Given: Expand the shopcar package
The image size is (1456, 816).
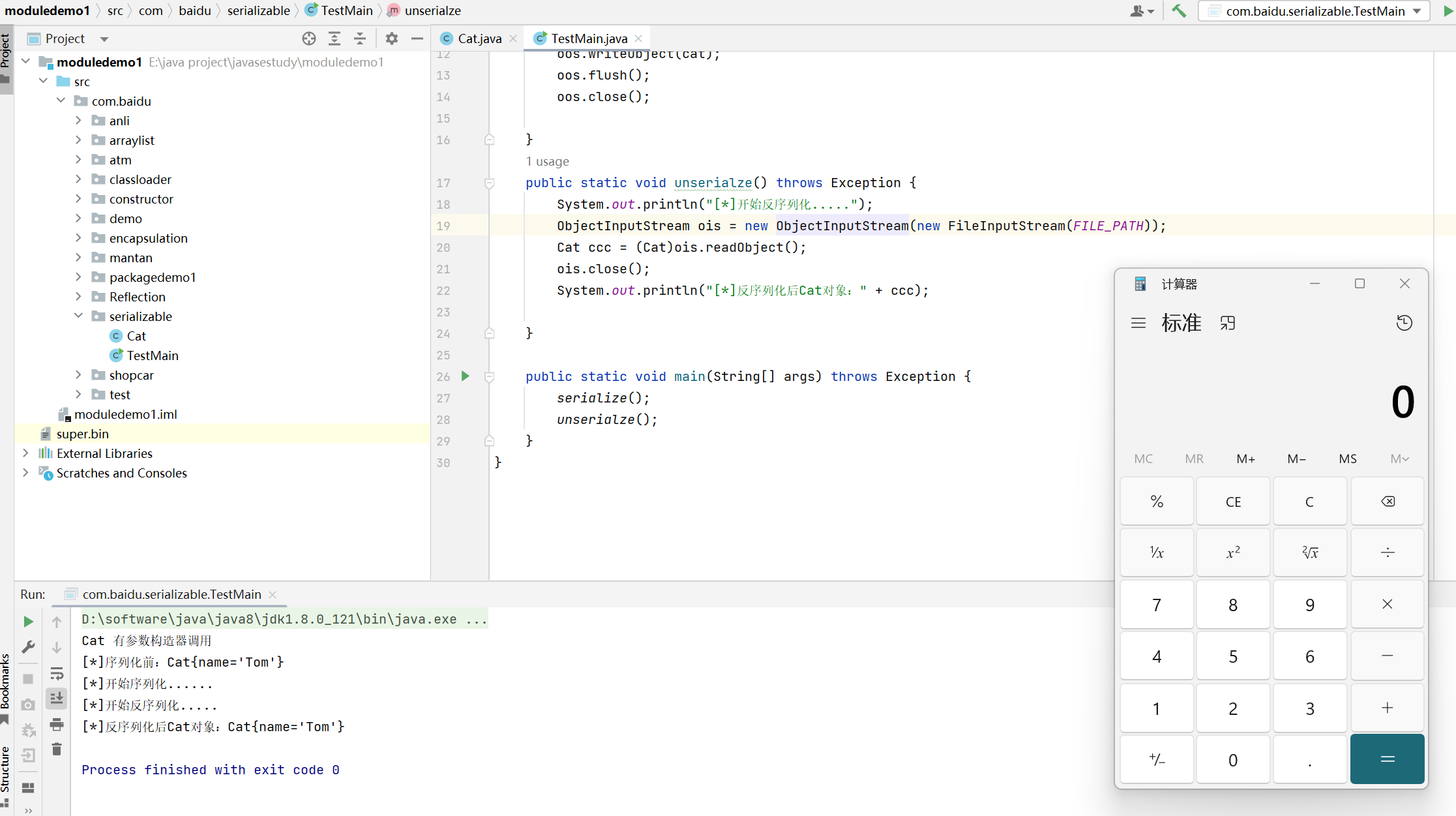Looking at the screenshot, I should click(x=79, y=374).
